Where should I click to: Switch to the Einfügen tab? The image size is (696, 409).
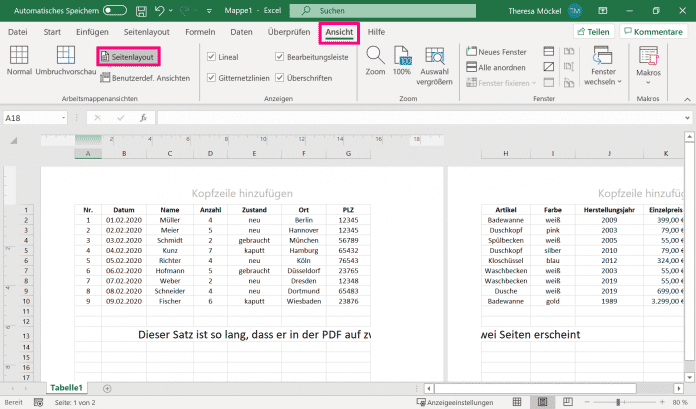(x=92, y=33)
